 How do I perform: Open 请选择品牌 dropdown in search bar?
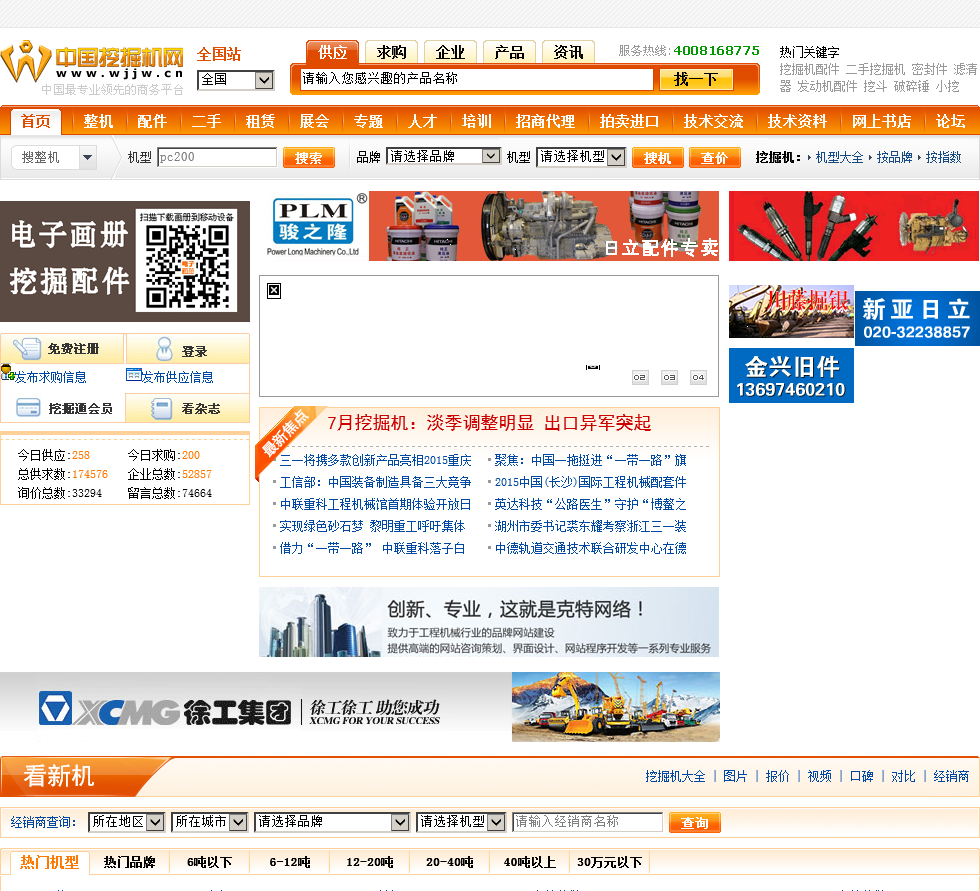pyautogui.click(x=442, y=156)
